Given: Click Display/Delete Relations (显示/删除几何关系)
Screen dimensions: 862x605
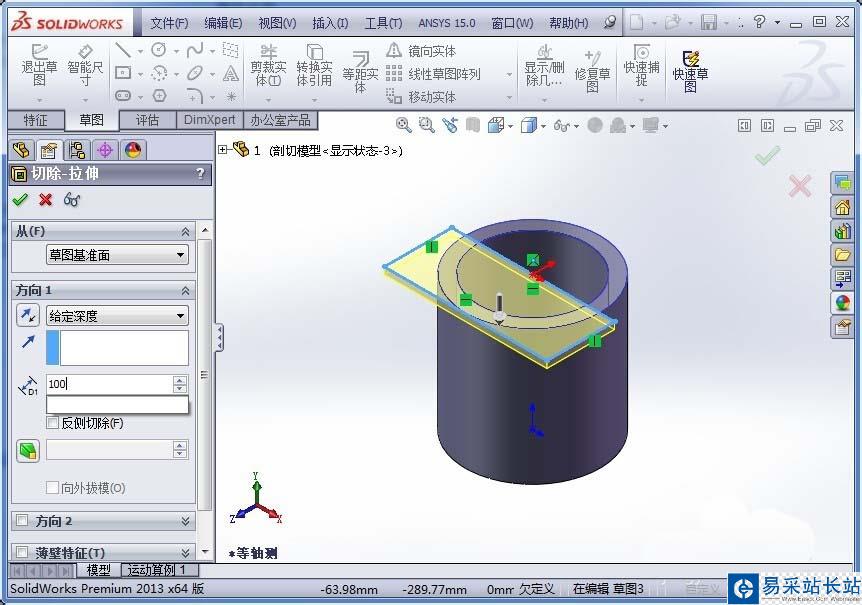Looking at the screenshot, I should pyautogui.click(x=544, y=66).
